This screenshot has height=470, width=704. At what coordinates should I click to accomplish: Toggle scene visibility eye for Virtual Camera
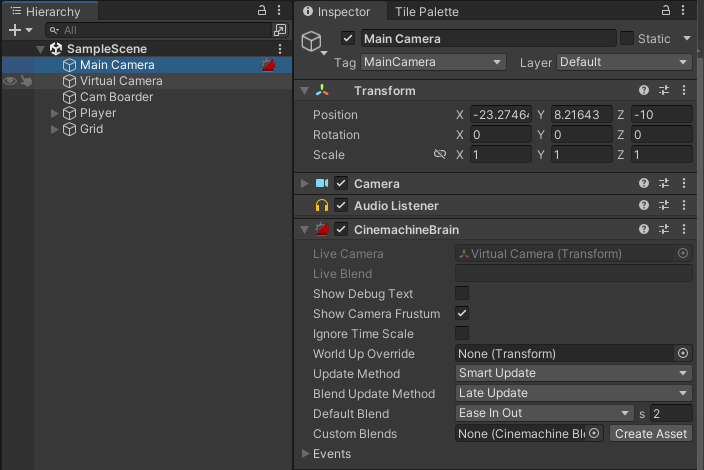tap(10, 81)
